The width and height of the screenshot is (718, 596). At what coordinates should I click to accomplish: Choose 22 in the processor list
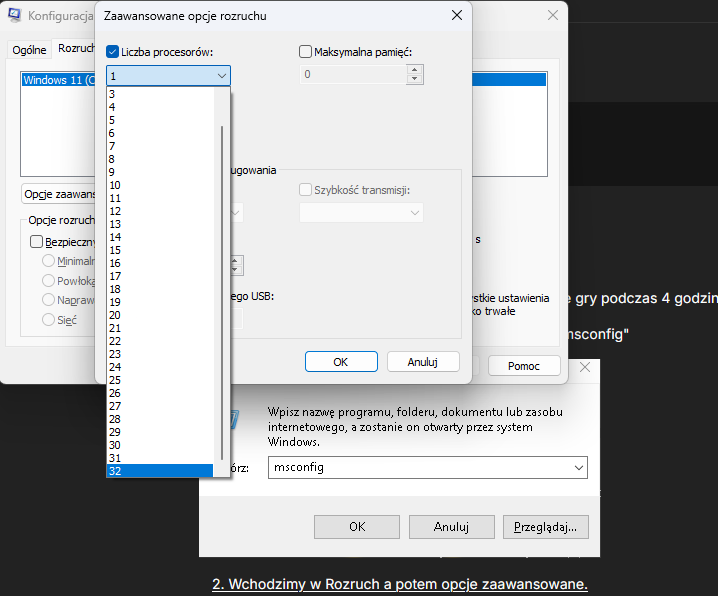point(160,341)
